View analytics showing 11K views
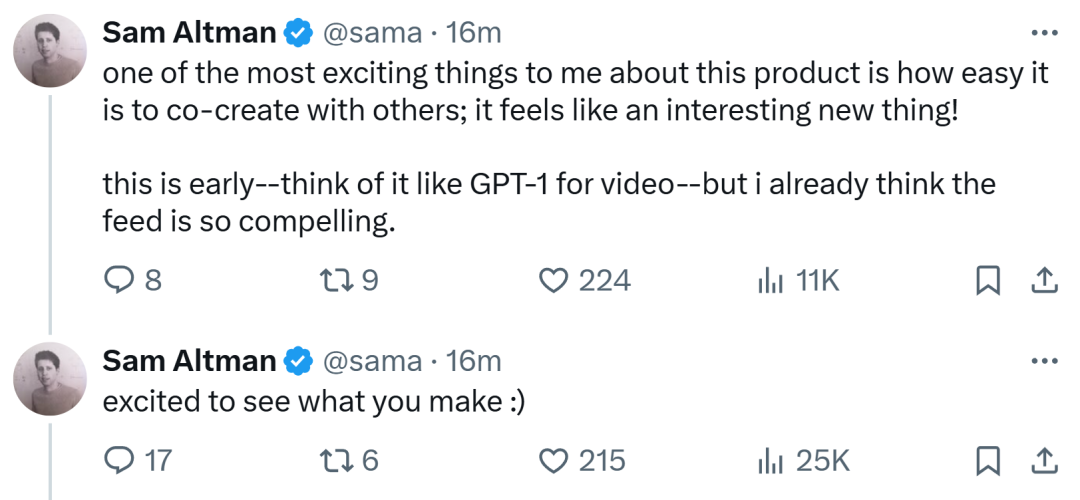The height and width of the screenshot is (500, 1080). coord(769,281)
